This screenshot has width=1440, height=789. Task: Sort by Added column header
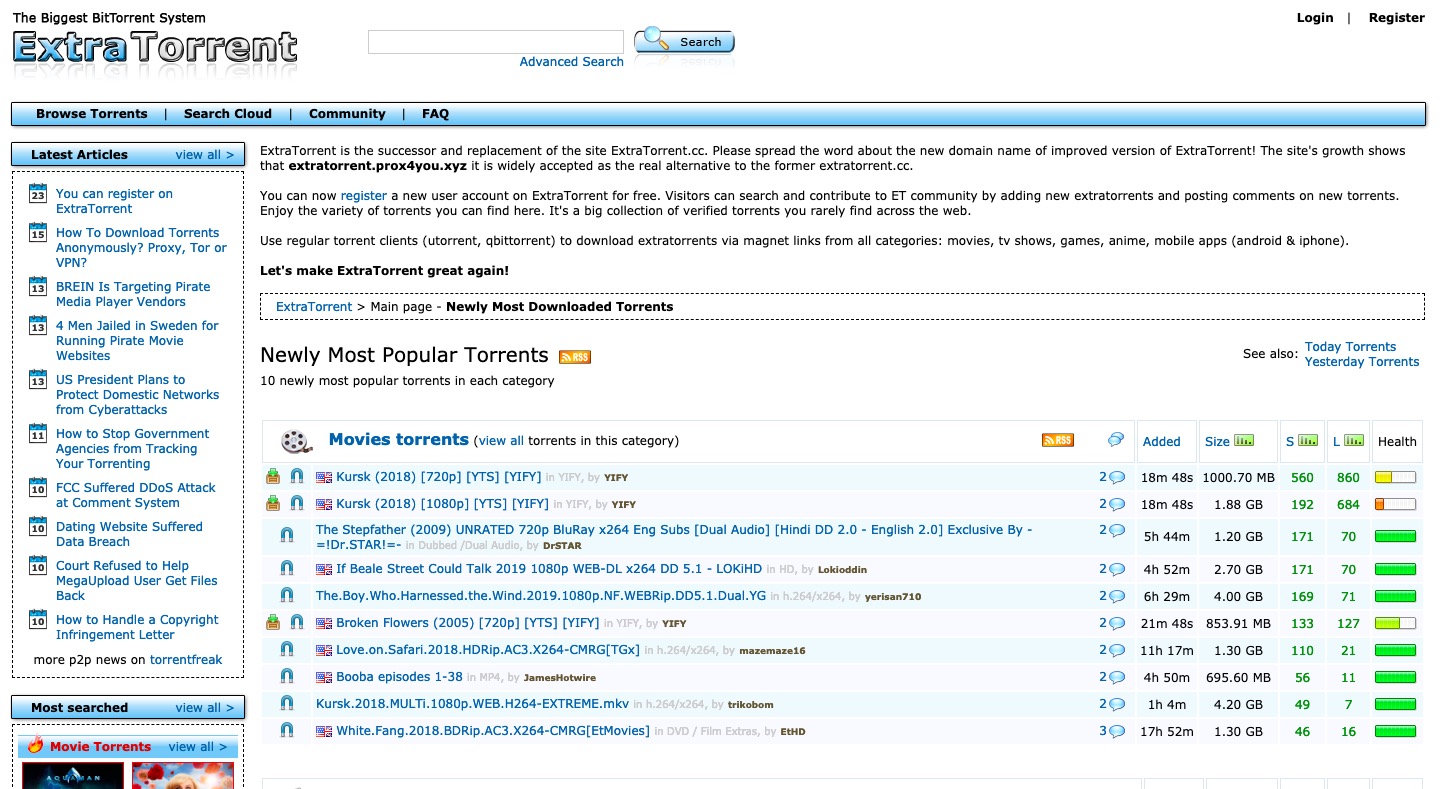[1162, 441]
